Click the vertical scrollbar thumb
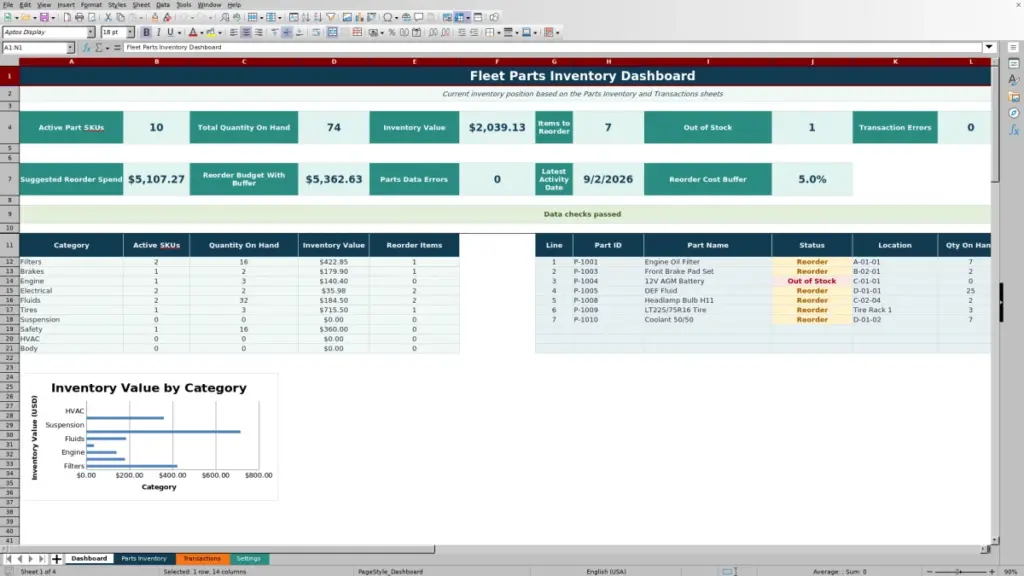1024x576 pixels. point(995,124)
